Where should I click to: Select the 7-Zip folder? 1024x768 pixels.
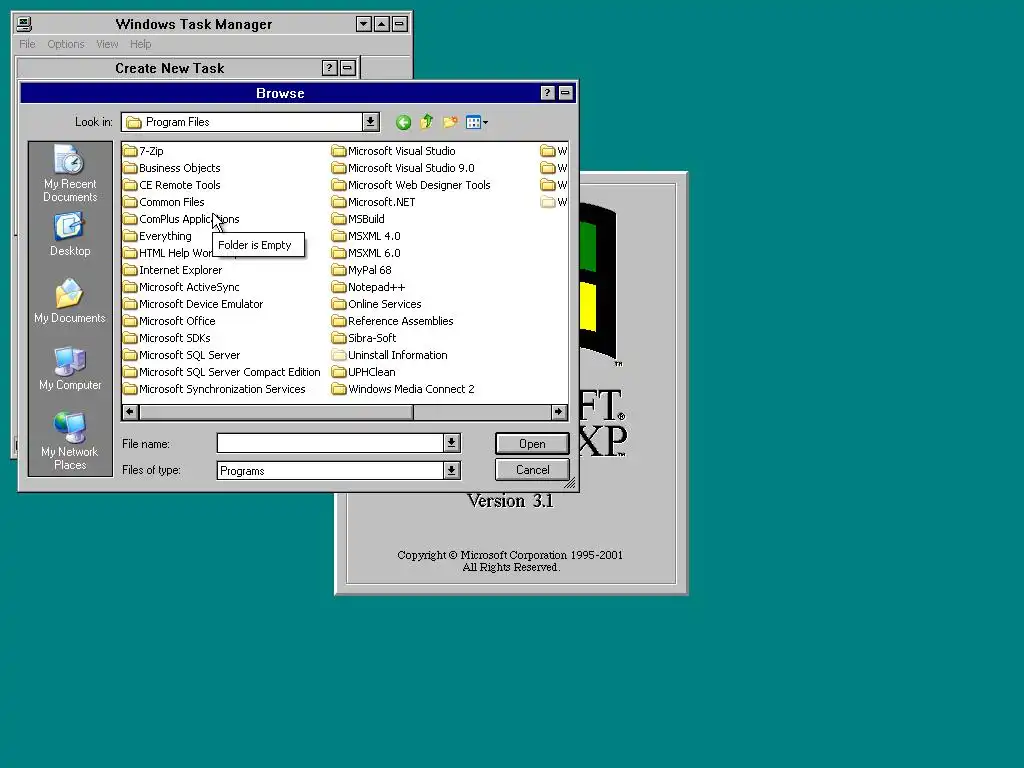pyautogui.click(x=144, y=151)
